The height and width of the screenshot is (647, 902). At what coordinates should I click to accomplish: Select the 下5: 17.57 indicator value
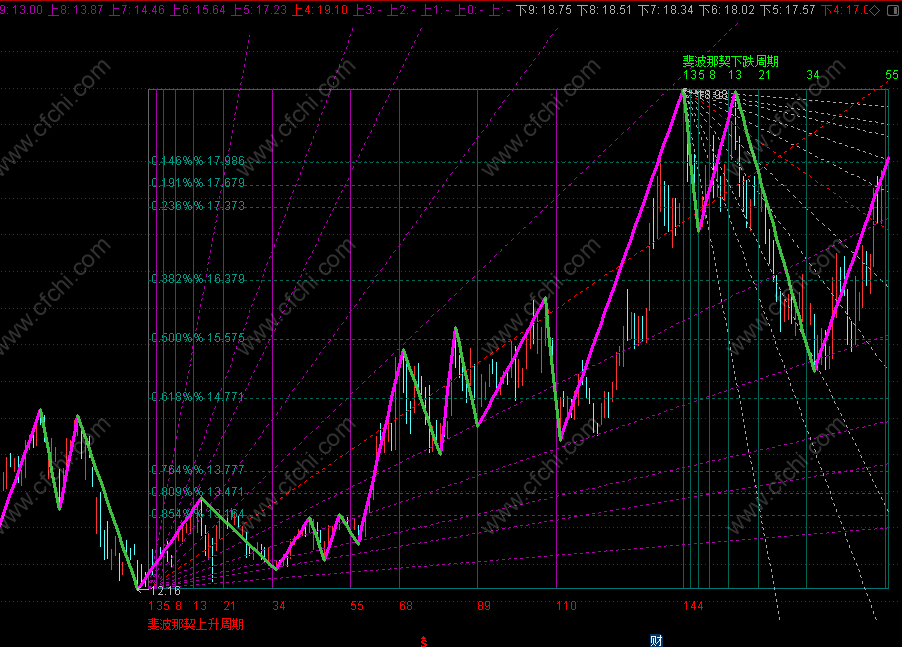(788, 10)
